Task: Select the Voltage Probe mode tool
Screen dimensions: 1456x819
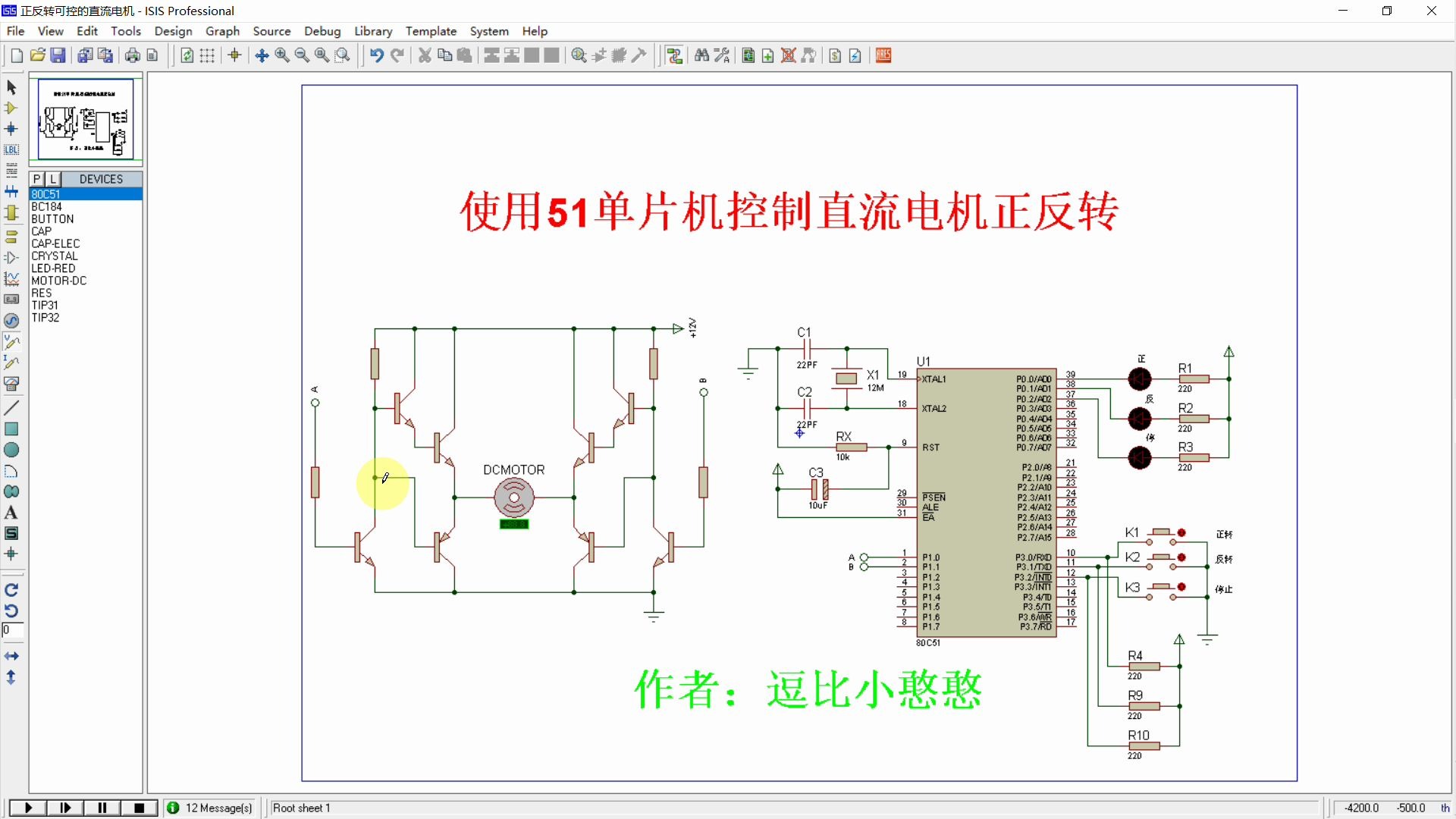Action: point(11,341)
